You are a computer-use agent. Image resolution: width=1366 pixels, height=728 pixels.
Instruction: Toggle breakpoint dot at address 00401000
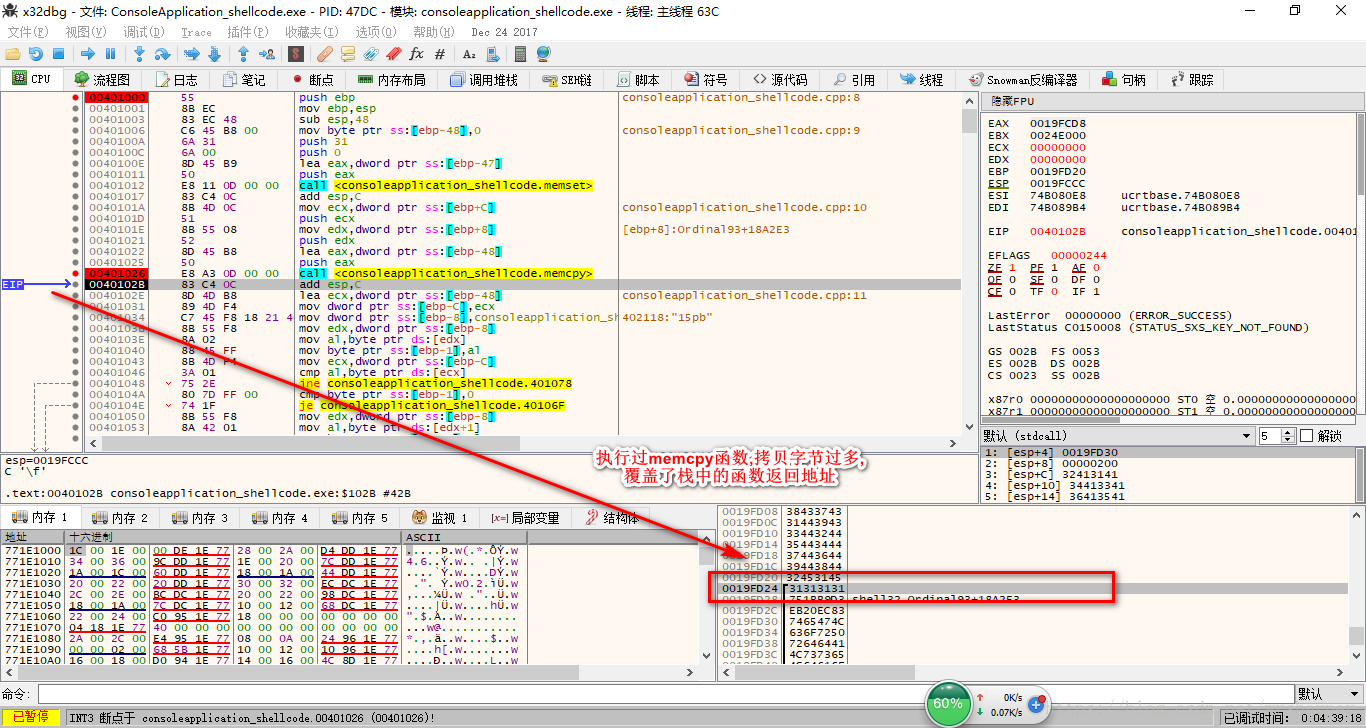[x=75, y=98]
